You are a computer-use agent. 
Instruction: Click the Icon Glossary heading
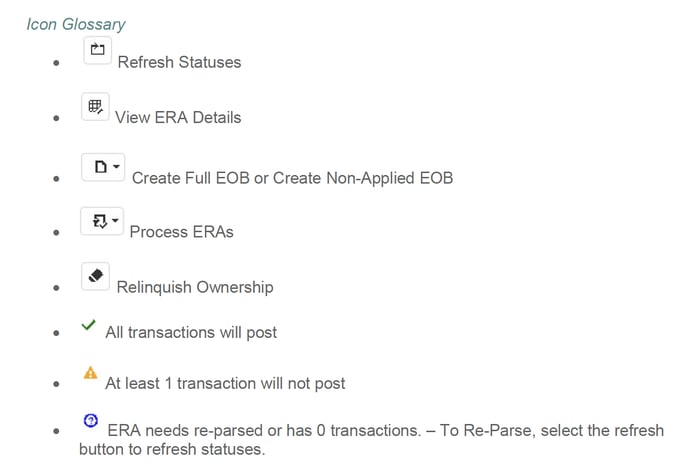(76, 23)
